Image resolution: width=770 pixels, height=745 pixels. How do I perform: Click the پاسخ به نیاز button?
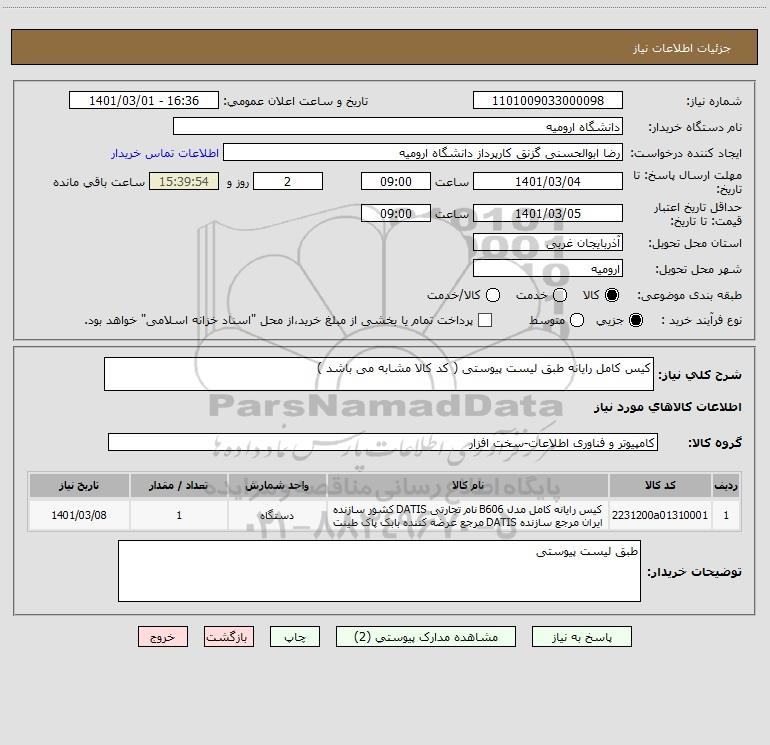(x=581, y=636)
